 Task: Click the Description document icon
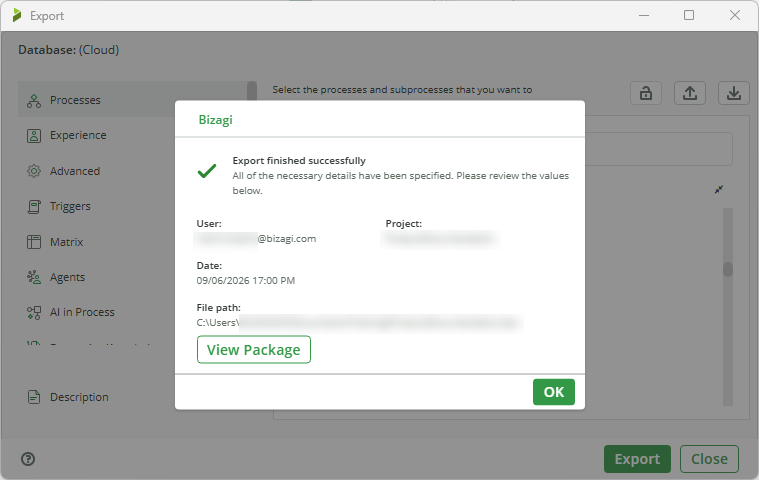(x=34, y=397)
